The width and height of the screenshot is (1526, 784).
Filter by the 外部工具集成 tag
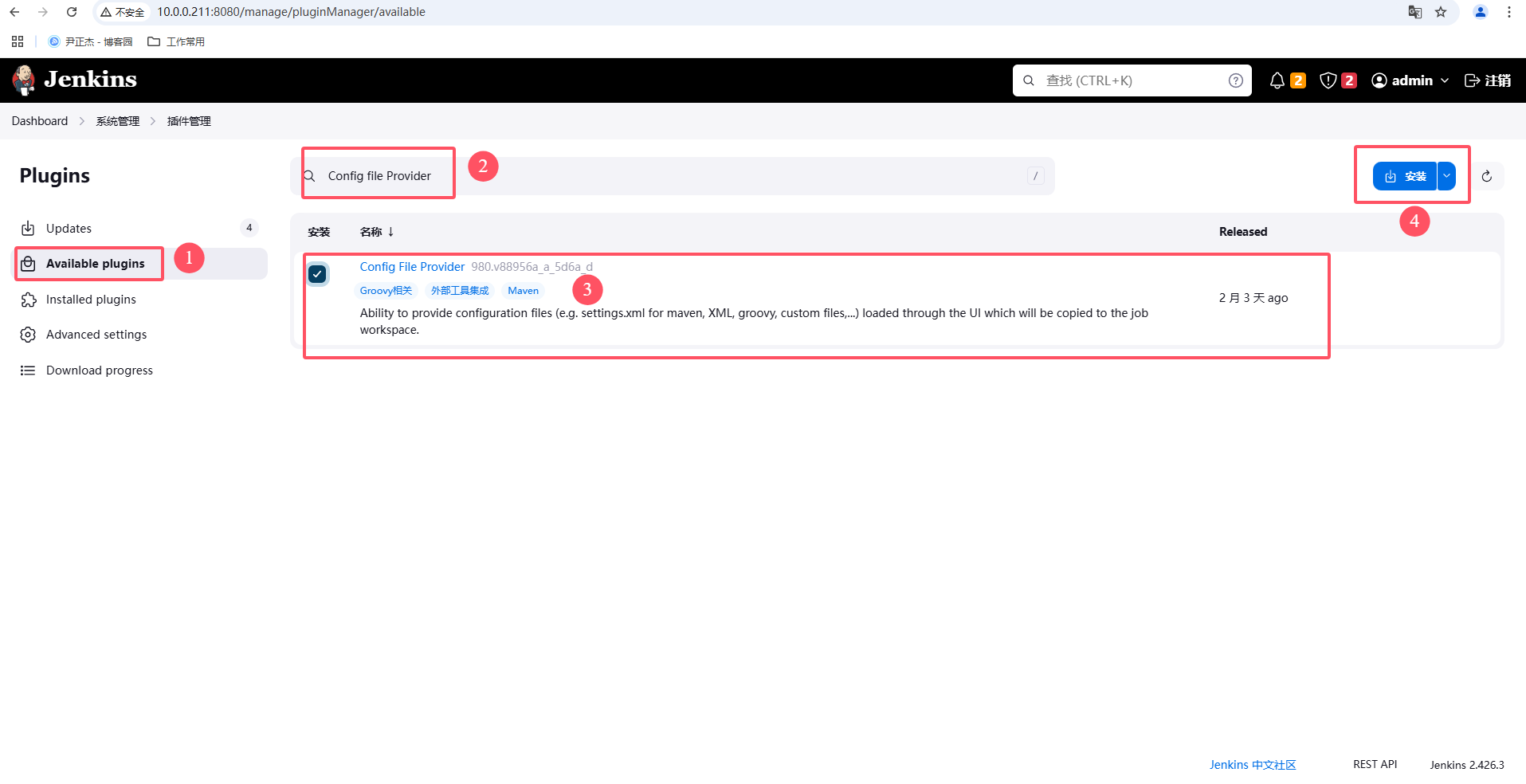coord(460,291)
